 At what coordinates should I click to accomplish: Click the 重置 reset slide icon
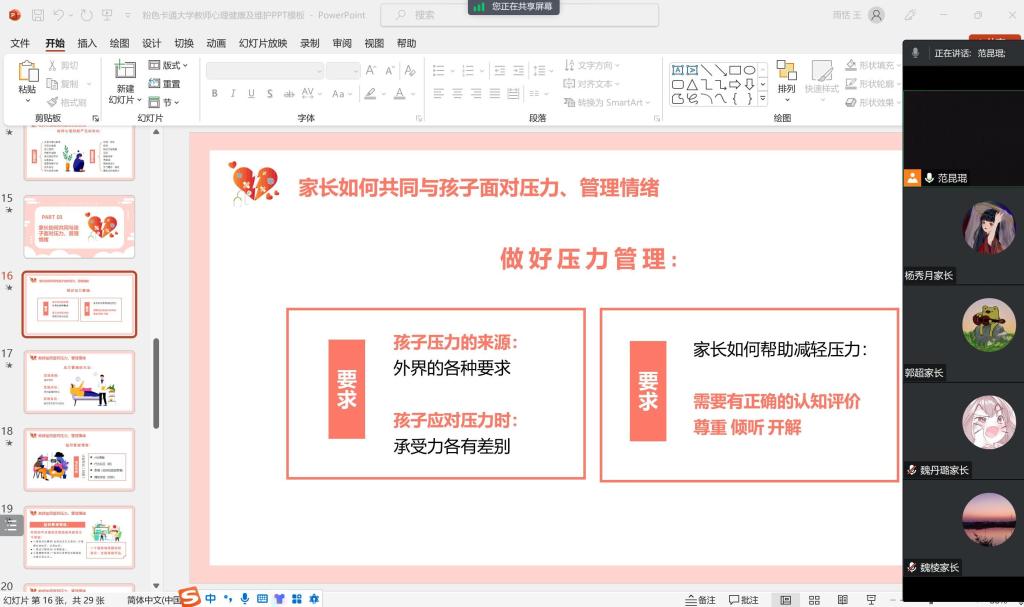165,84
